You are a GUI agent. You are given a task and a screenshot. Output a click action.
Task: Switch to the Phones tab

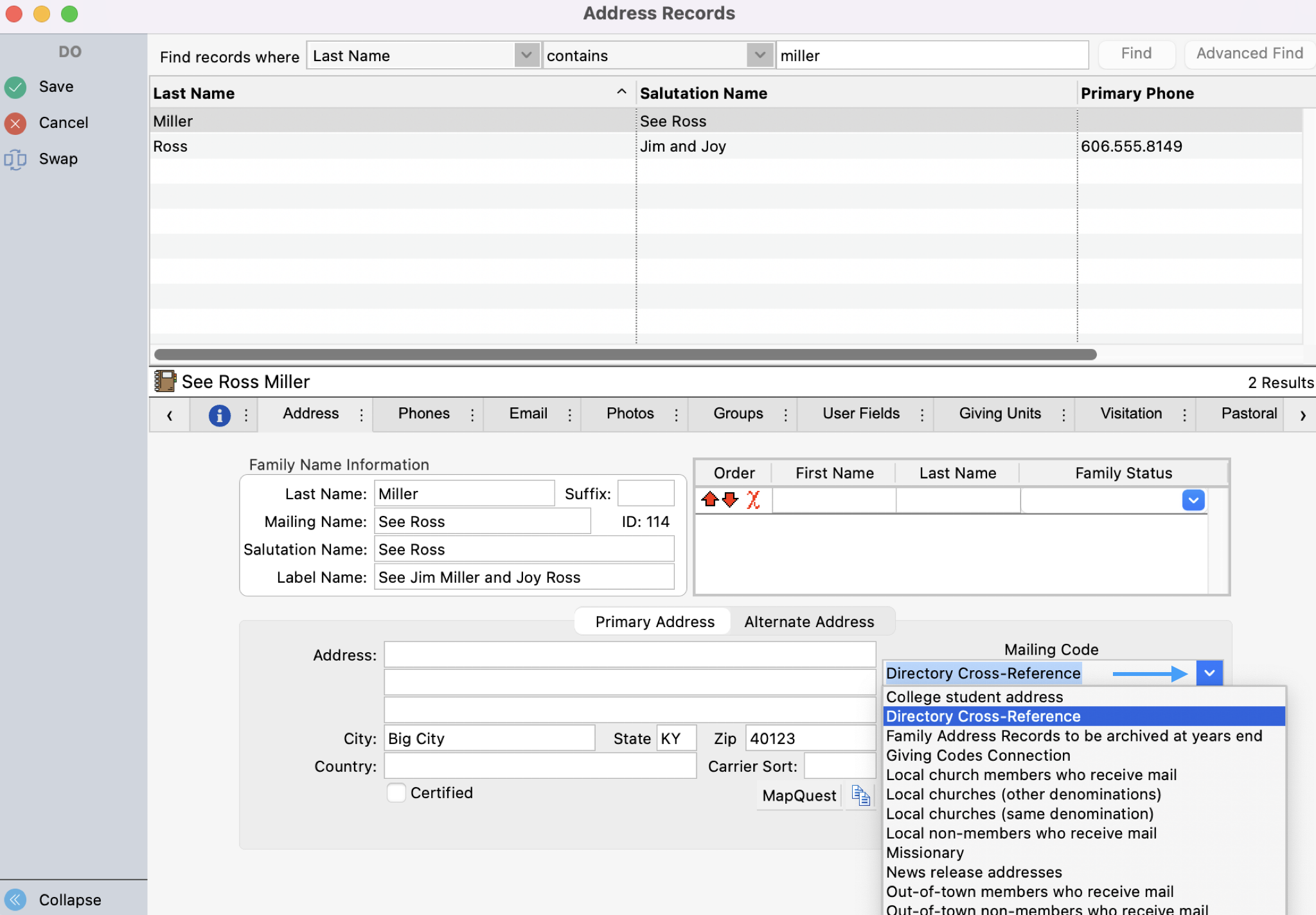tap(424, 414)
